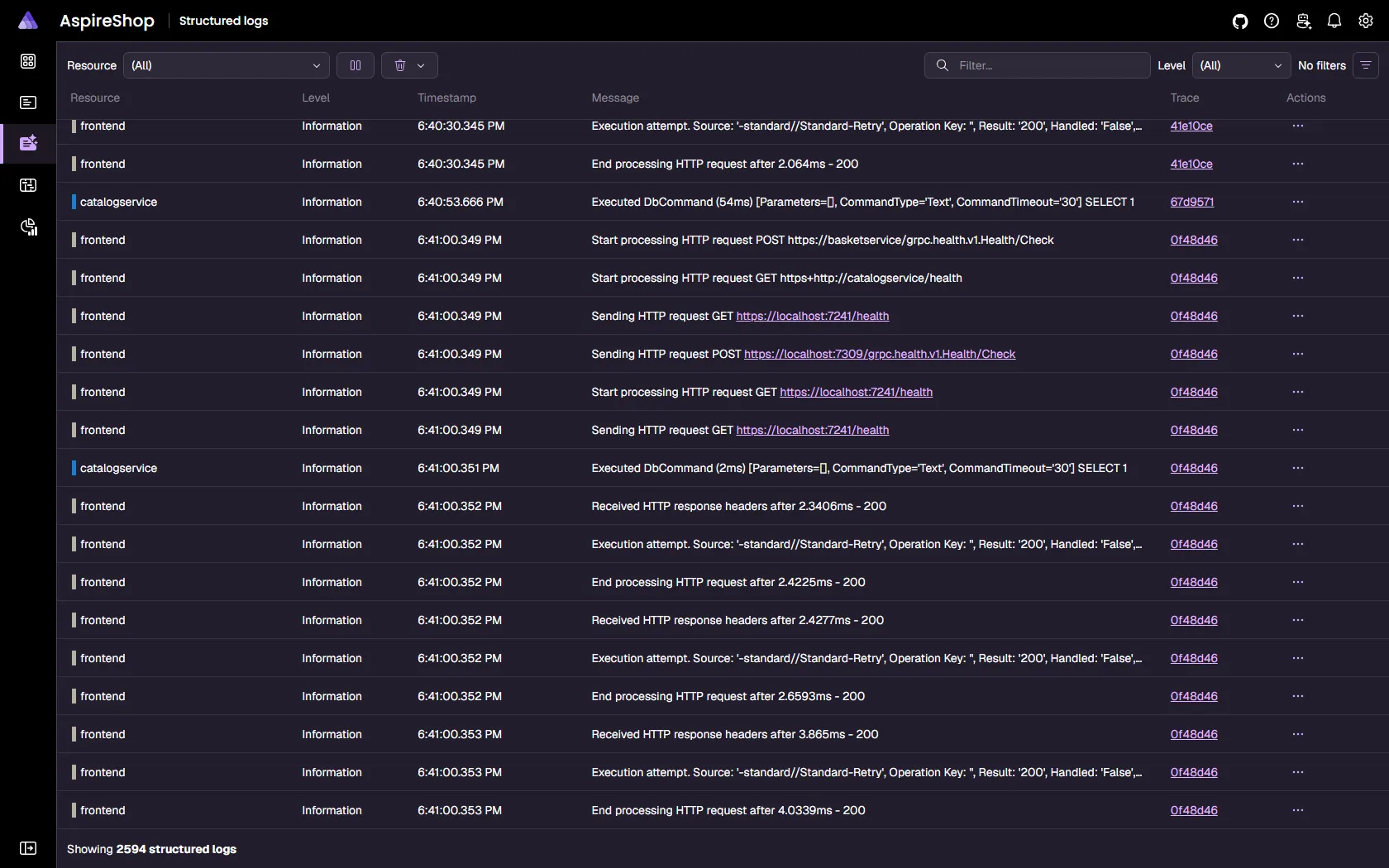The width and height of the screenshot is (1389, 868).
Task: Select message 'End processing HTTP request after 4.0339ms - 200'
Action: click(x=728, y=810)
